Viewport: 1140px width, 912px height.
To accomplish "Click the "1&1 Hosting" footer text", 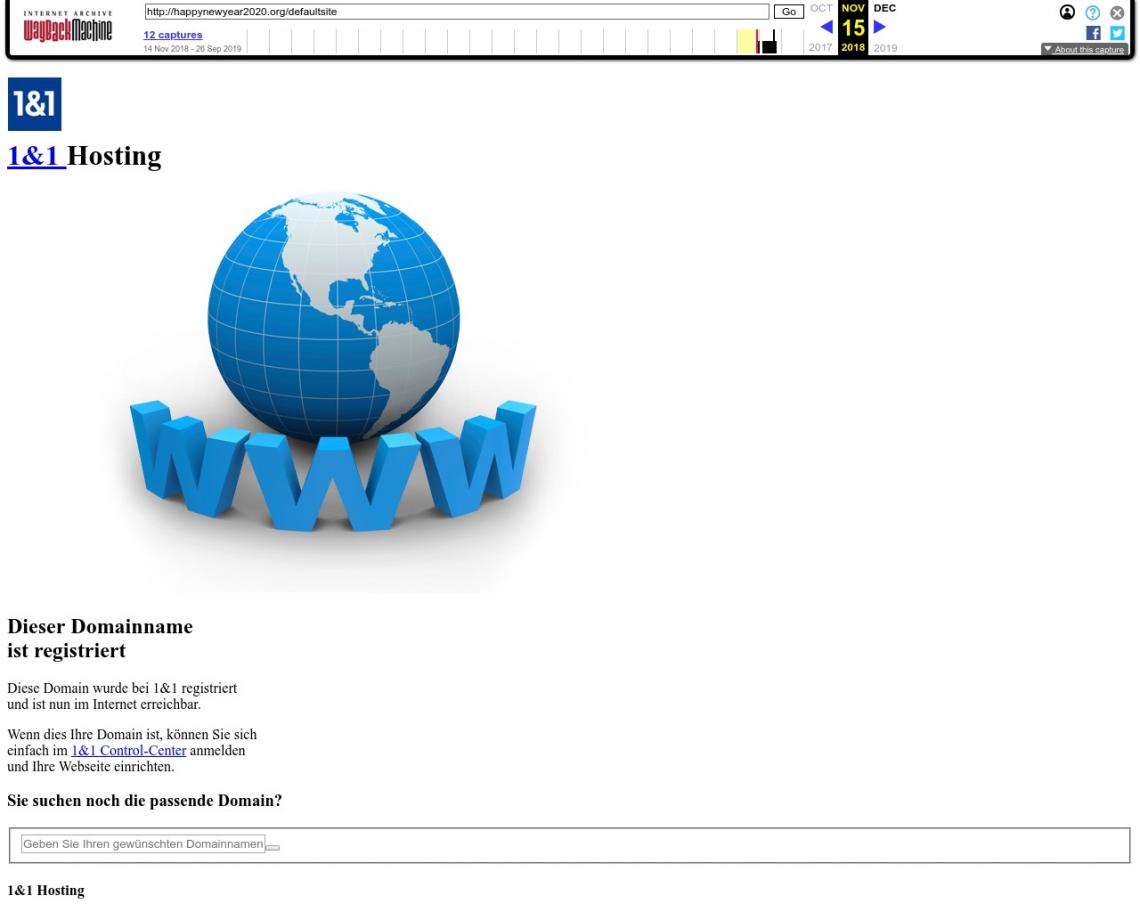I will 46,890.
